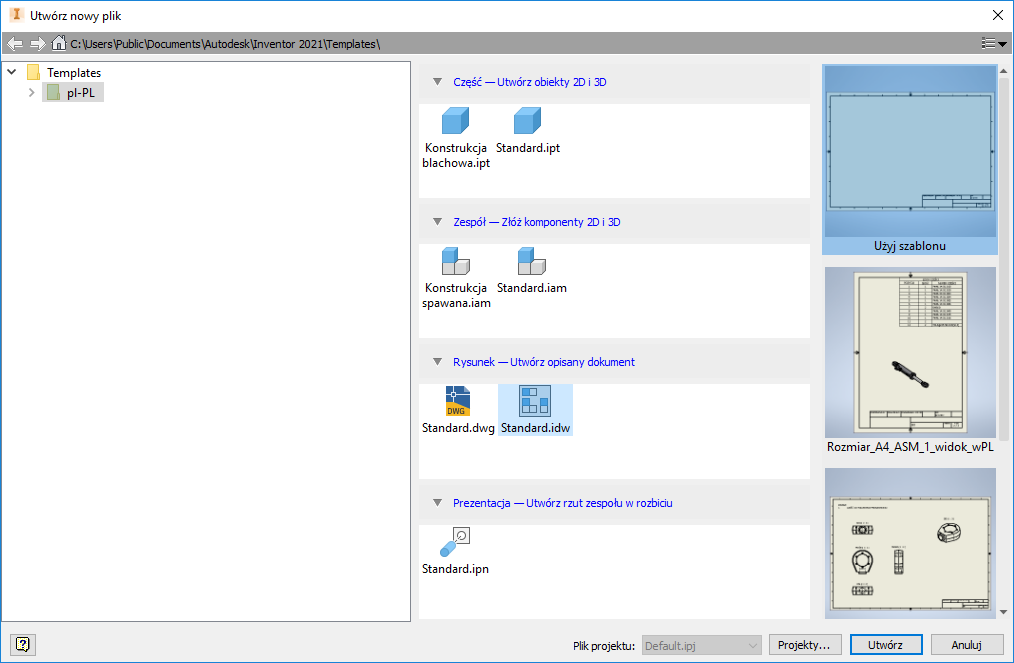This screenshot has height=663, width=1014.
Task: Close the Utwórz nowy plik dialog
Action: [x=998, y=15]
